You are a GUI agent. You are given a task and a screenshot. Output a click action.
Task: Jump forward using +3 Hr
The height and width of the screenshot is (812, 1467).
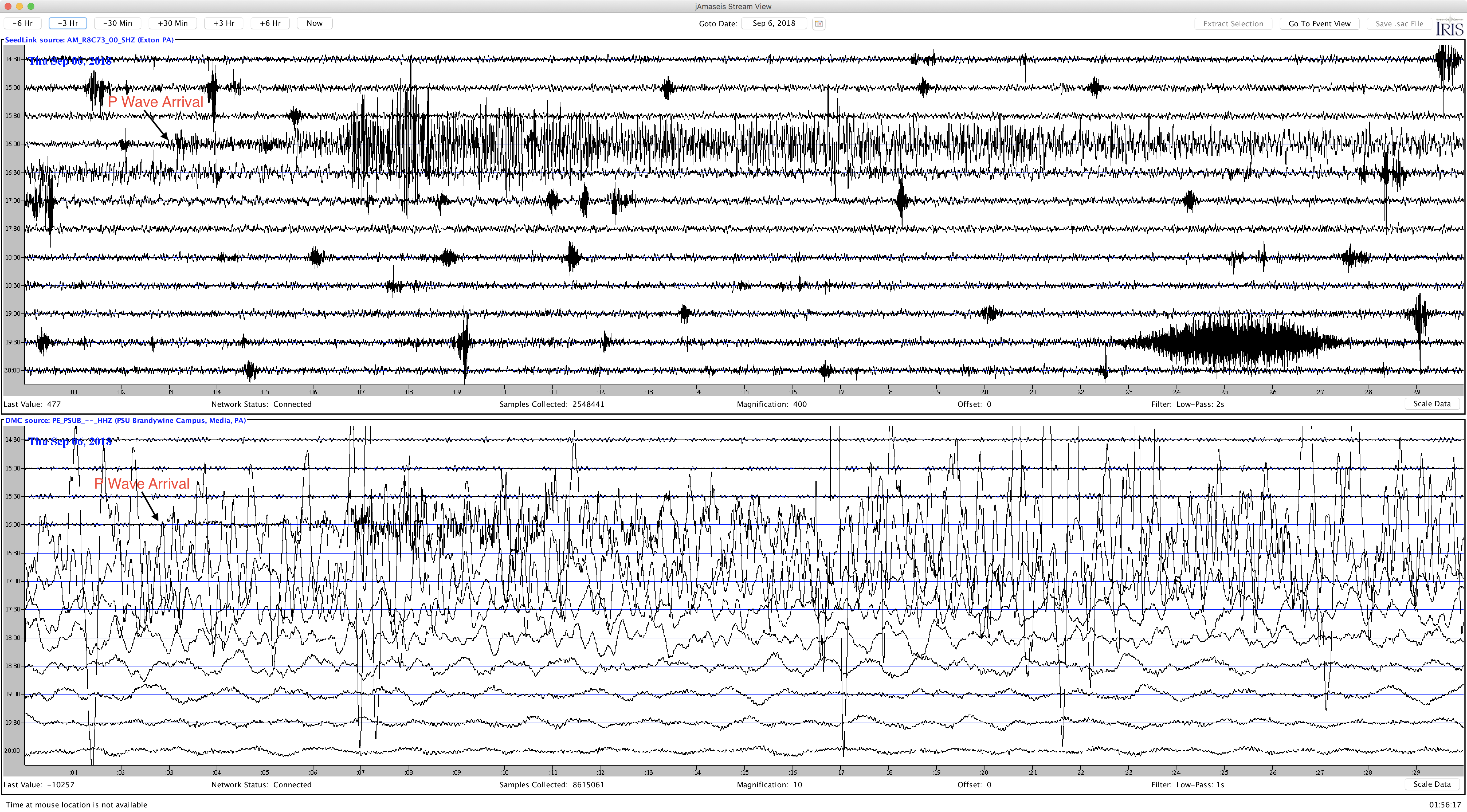tap(224, 23)
